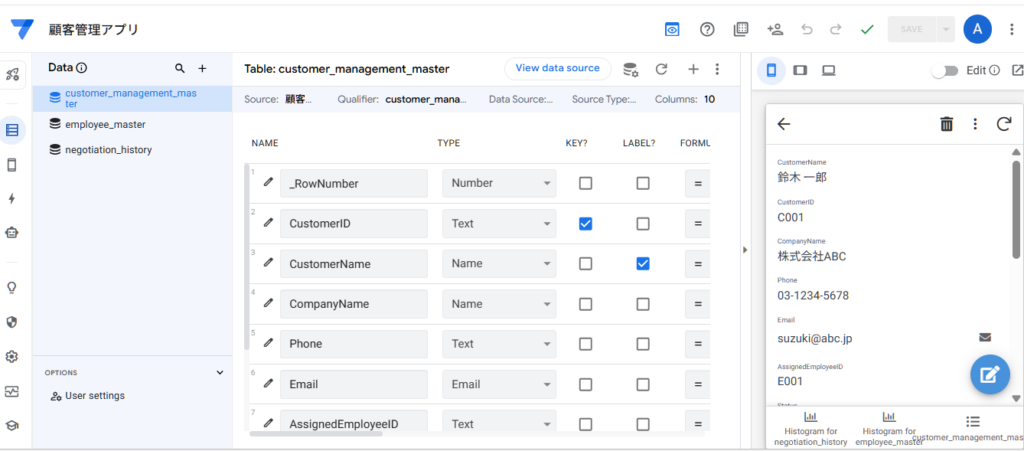
Task: Select employee_master table in Data list
Action: (105, 124)
